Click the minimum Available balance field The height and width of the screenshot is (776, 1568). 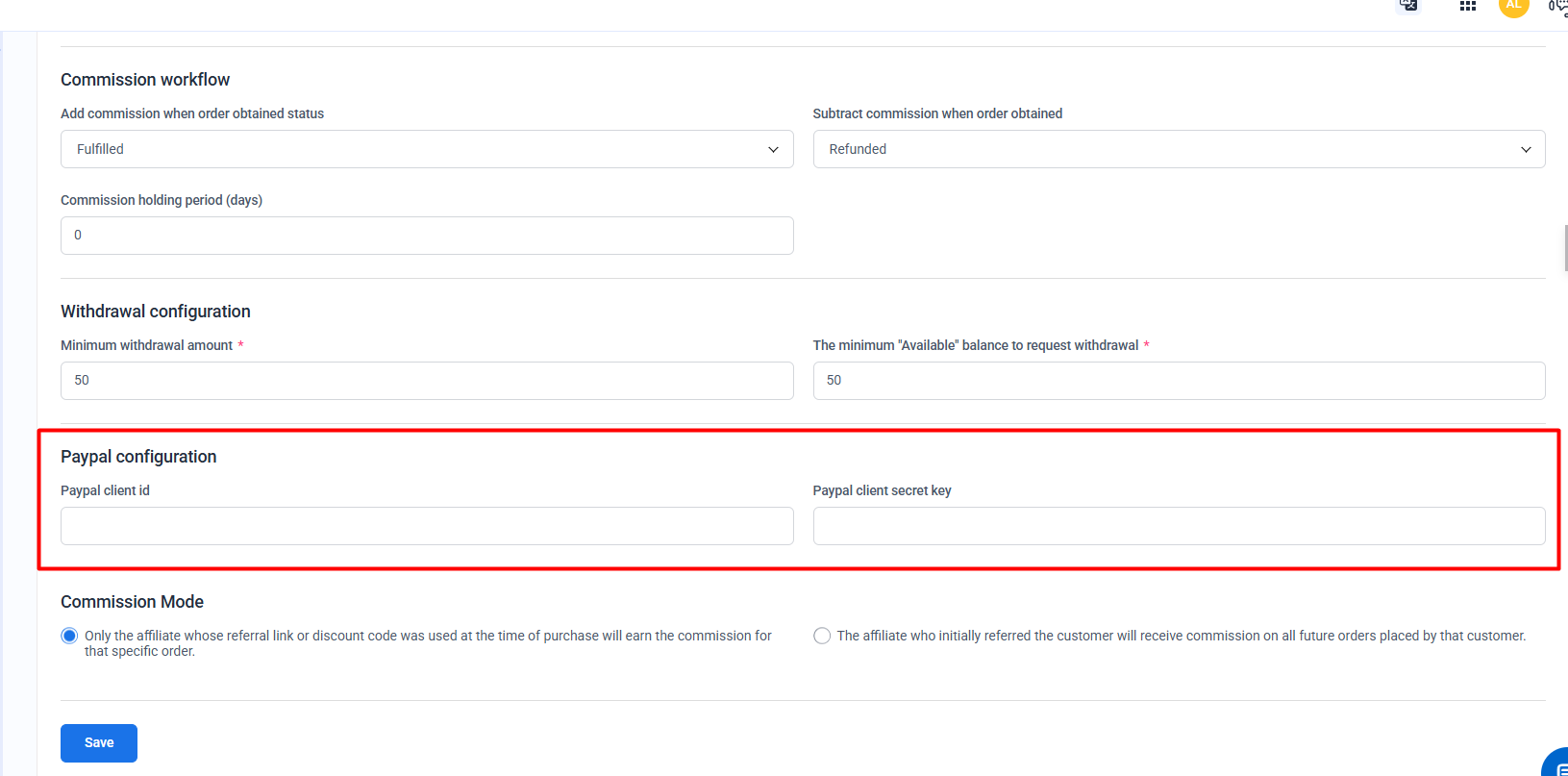(x=1179, y=381)
